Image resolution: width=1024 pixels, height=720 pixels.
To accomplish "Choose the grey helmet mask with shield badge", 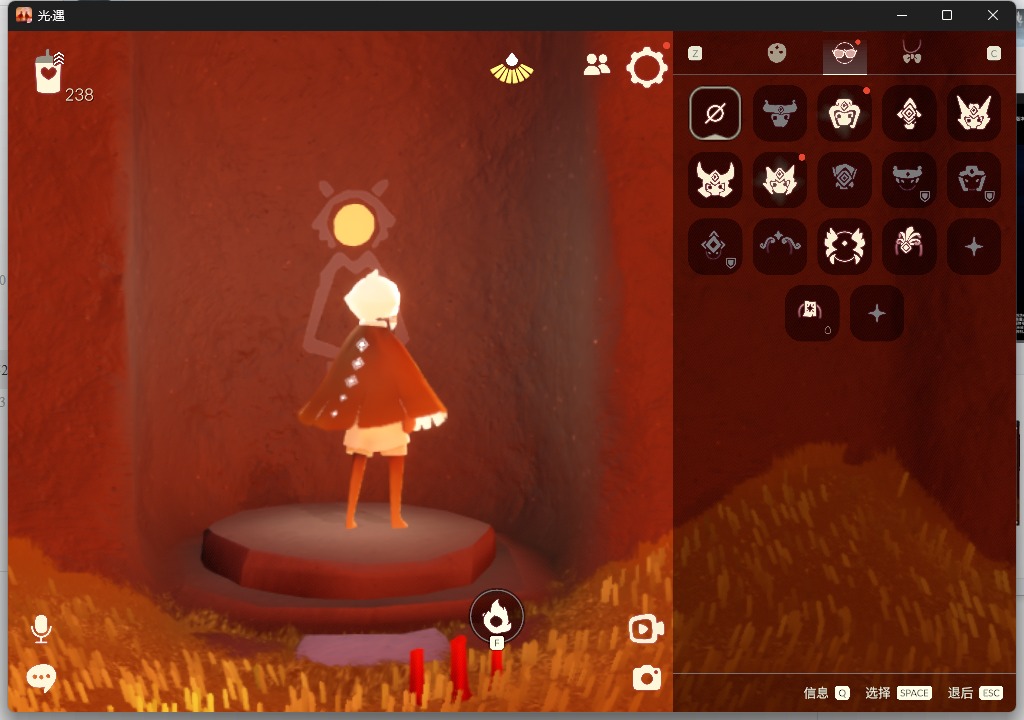I will (x=973, y=180).
